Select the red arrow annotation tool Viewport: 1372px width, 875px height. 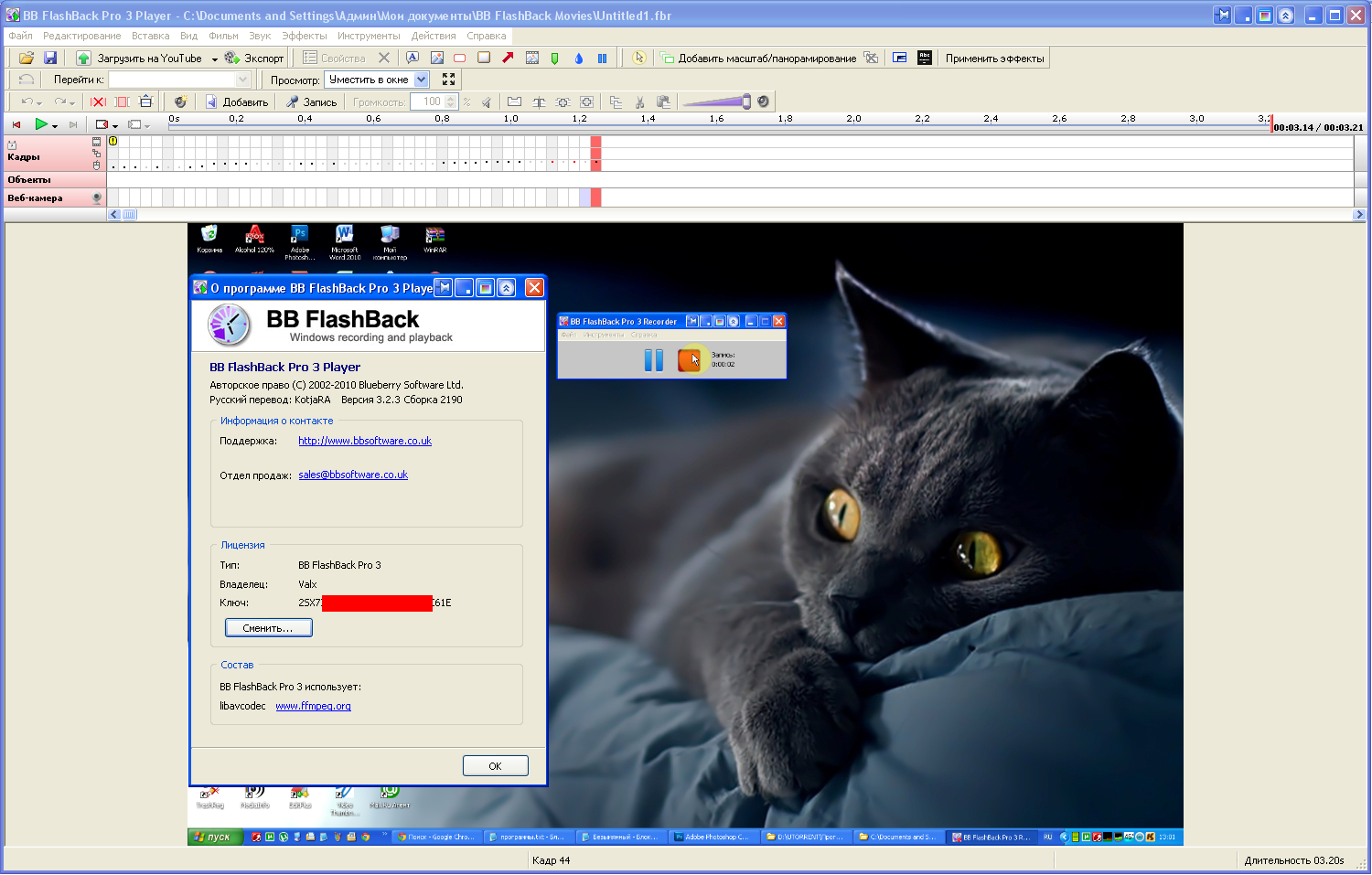click(x=508, y=58)
